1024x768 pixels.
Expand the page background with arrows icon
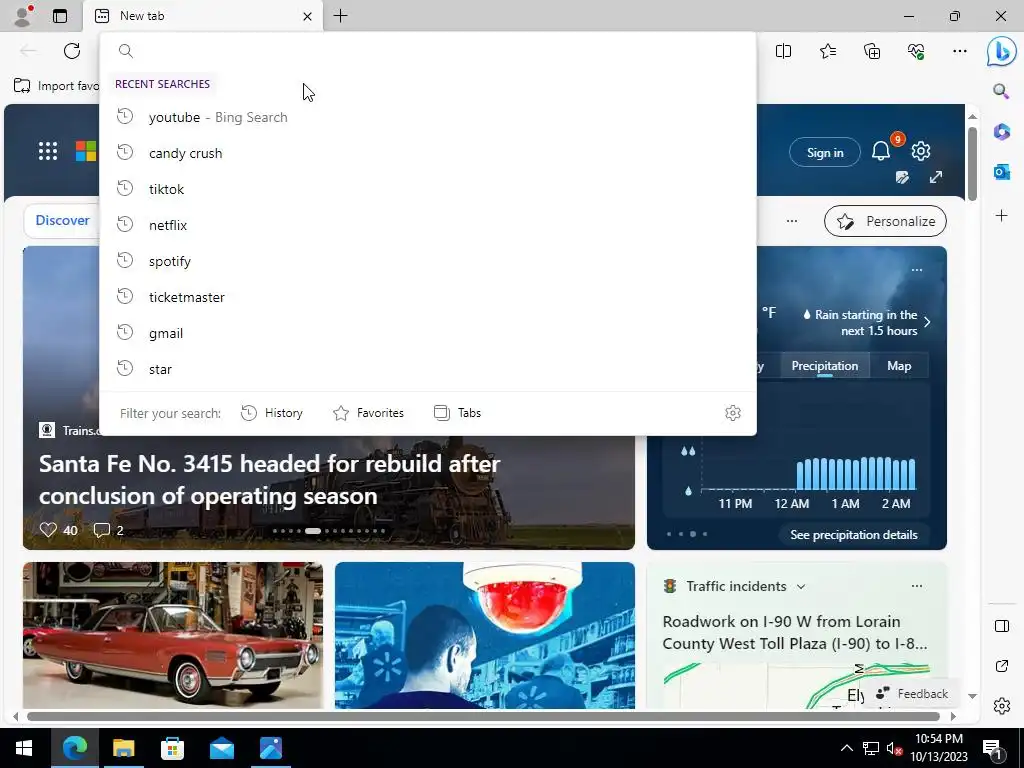(936, 177)
